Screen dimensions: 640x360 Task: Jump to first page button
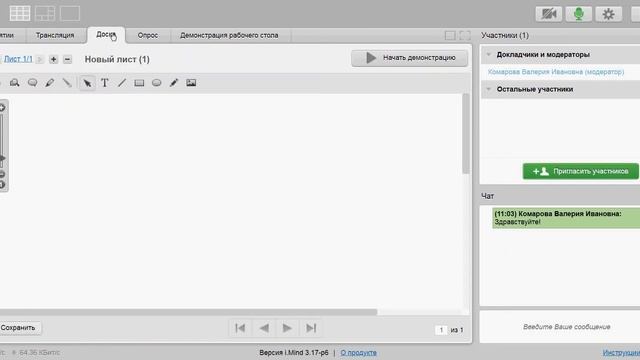coord(240,328)
